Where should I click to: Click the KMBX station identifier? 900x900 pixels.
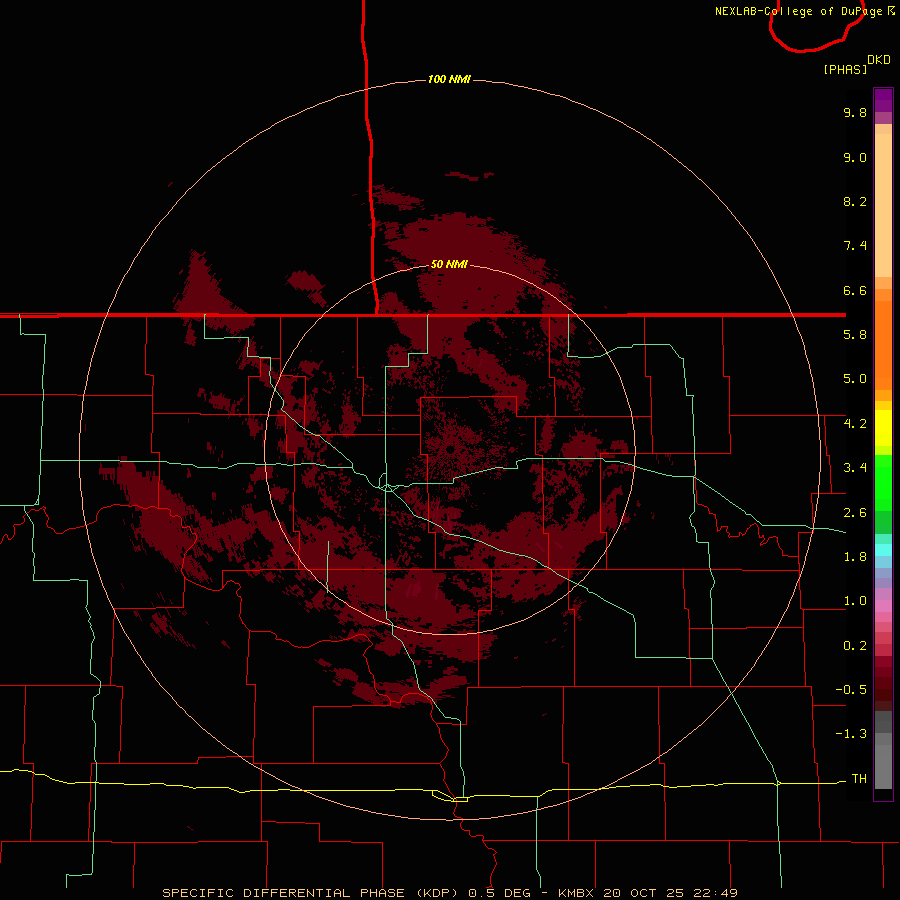click(x=576, y=893)
